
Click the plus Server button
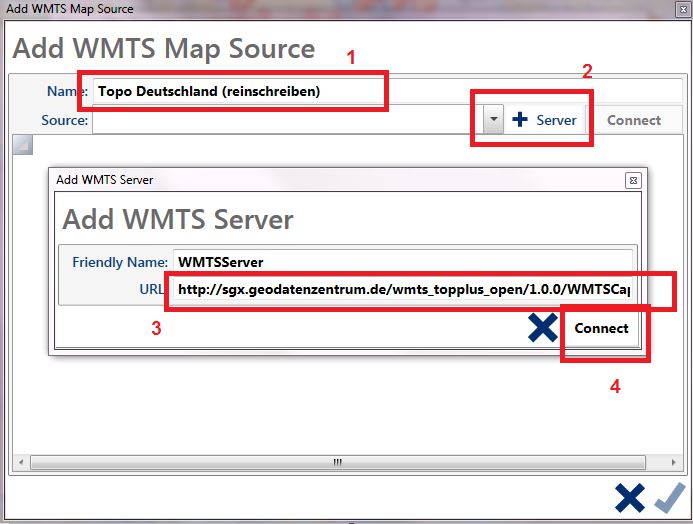(x=545, y=120)
